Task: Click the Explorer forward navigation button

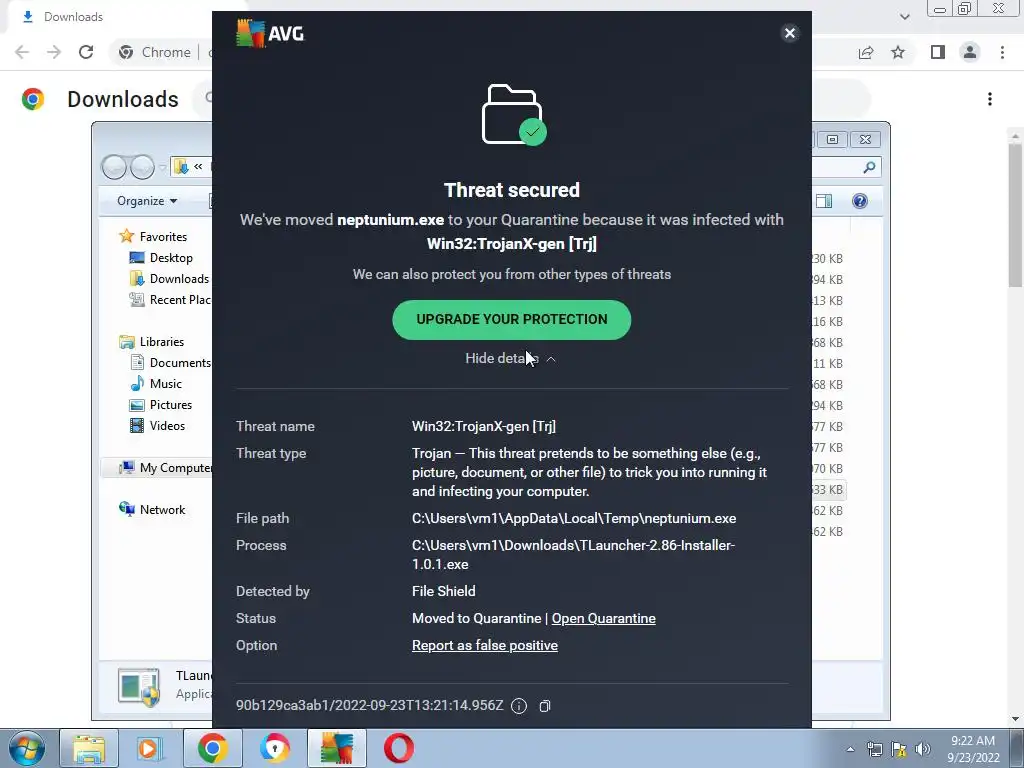Action: [142, 167]
